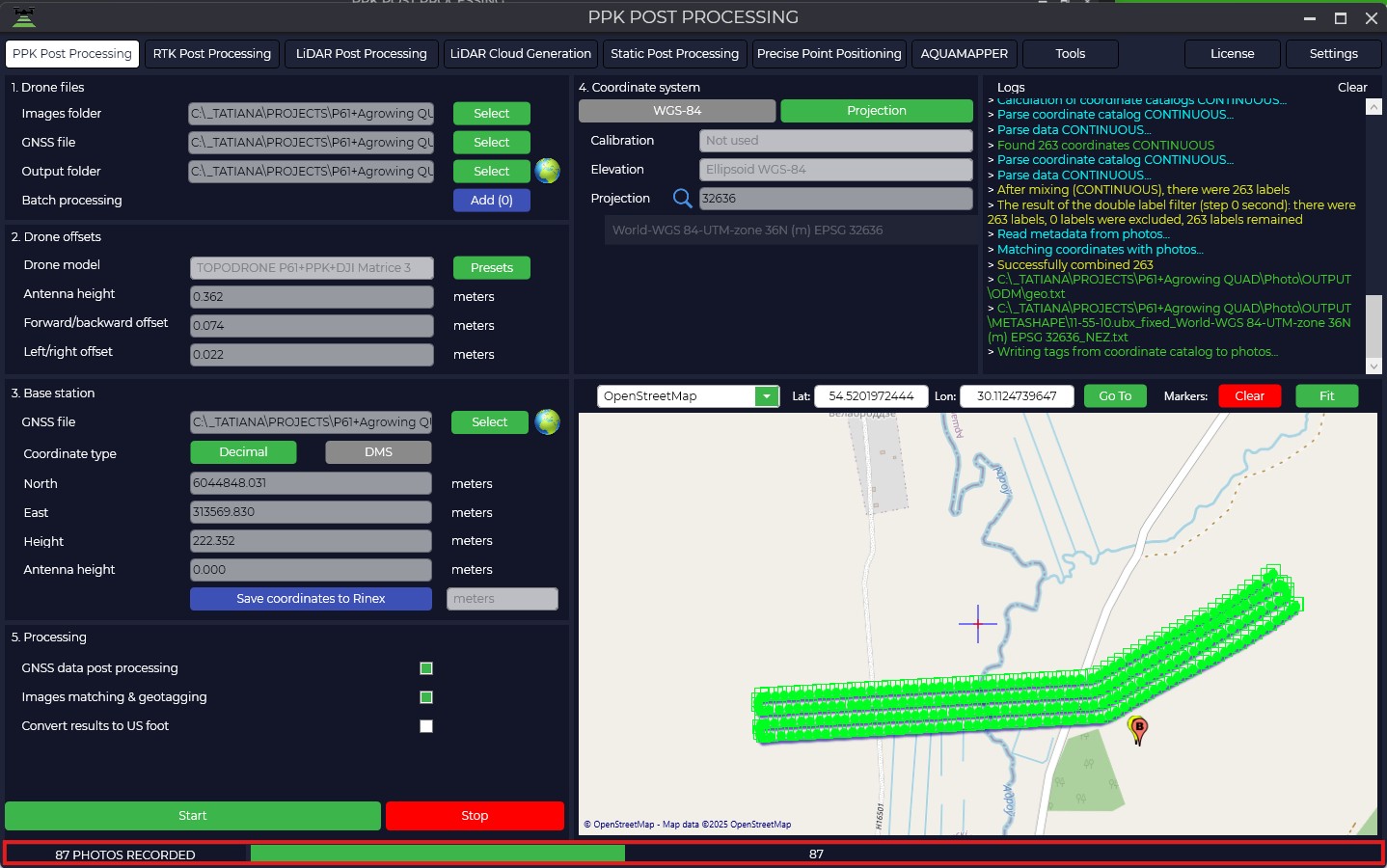Screen dimensions: 1387x868
Task: Click the logs scrollbar down arrow
Action: (1373, 366)
